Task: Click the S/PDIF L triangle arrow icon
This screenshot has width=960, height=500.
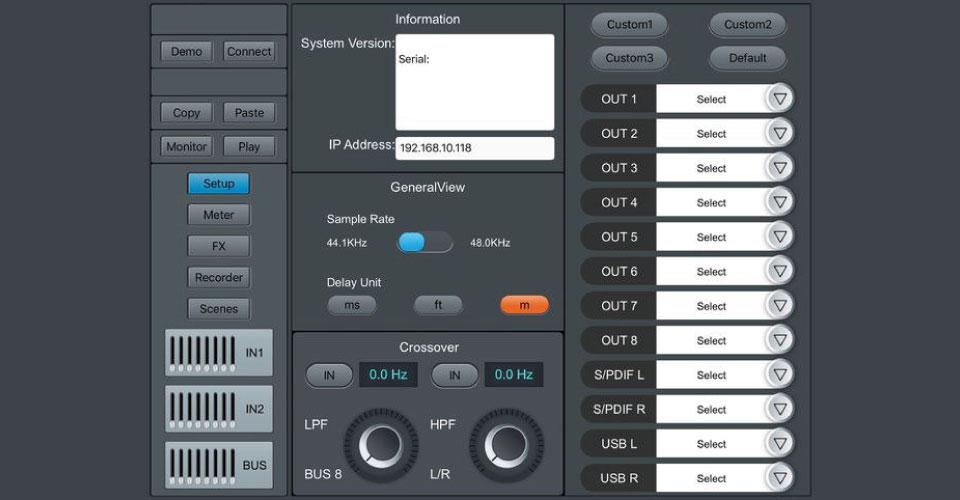Action: coord(780,375)
